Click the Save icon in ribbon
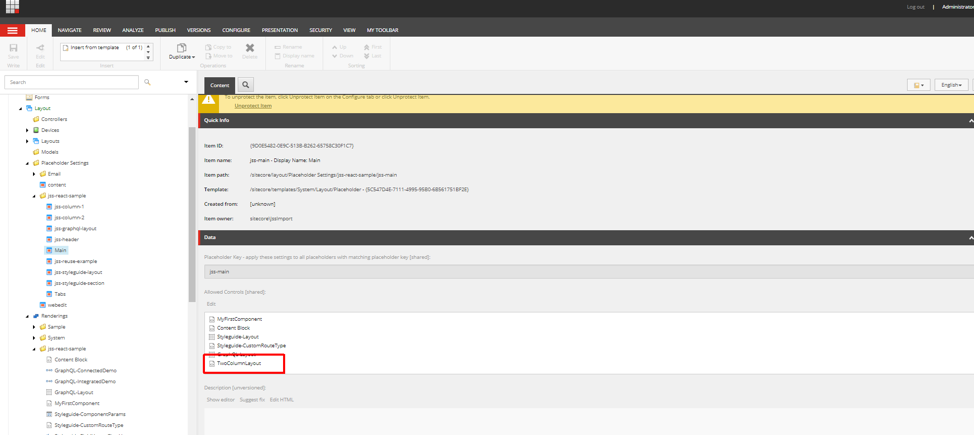 pos(13,48)
